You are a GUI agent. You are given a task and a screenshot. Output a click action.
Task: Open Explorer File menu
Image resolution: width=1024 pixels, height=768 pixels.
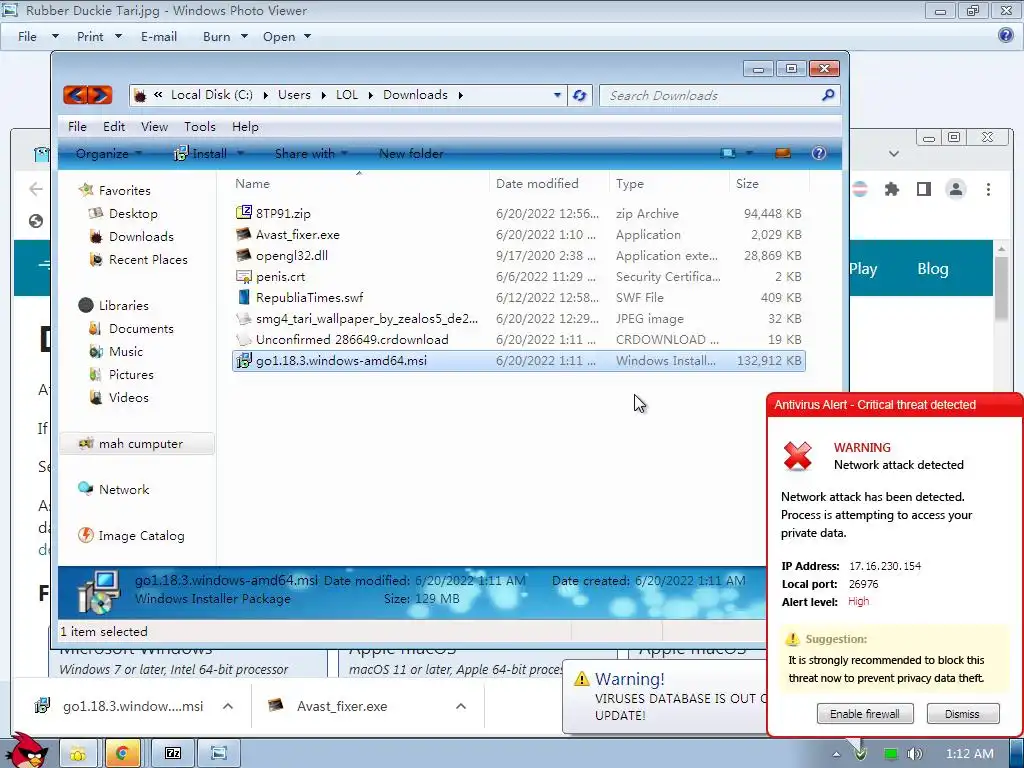[77, 127]
